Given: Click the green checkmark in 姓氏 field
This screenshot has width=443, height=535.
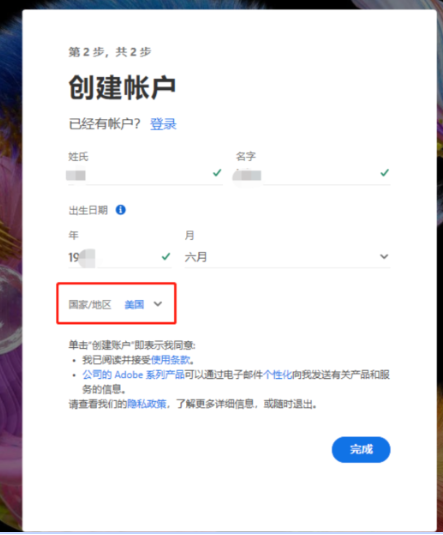Looking at the screenshot, I should point(217,173).
